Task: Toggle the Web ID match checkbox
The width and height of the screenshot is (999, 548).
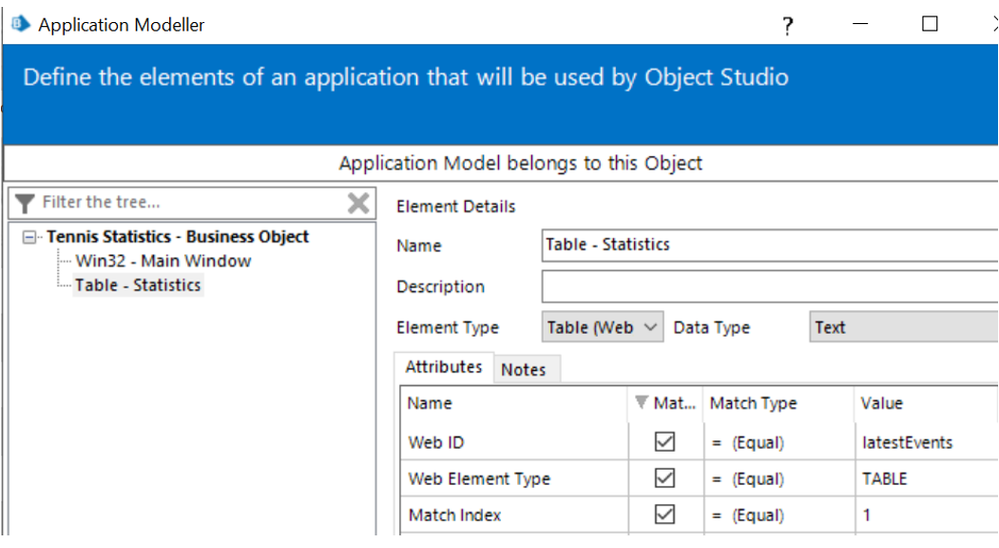Action: click(x=664, y=442)
